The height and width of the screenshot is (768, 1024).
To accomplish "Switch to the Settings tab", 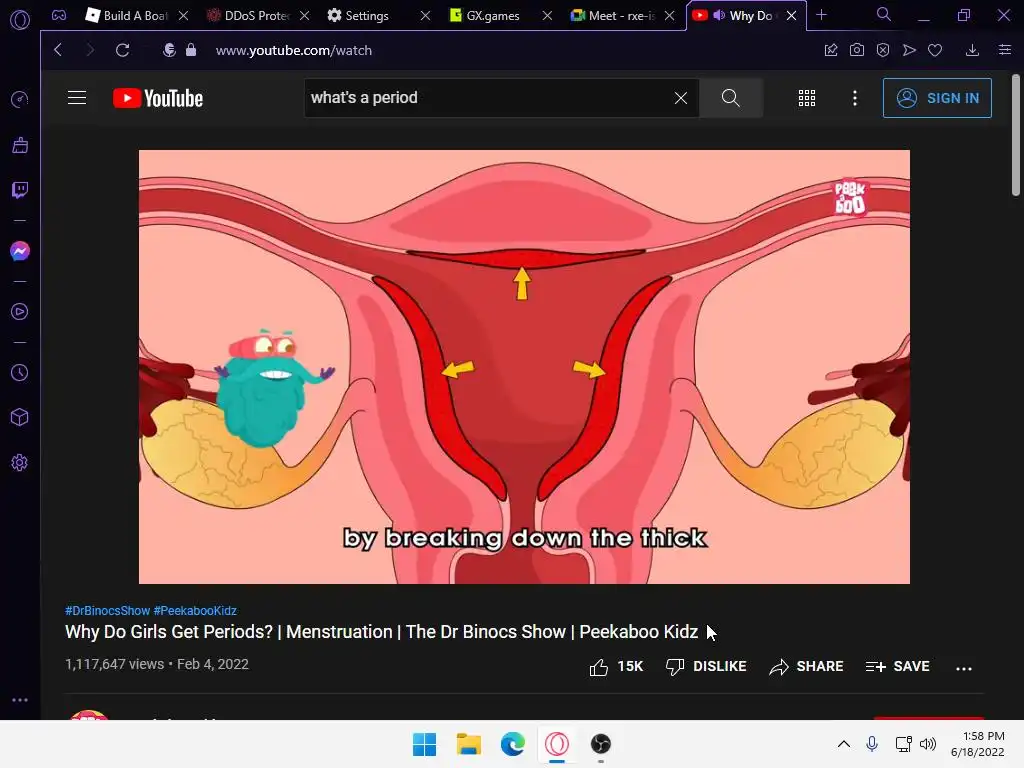I will 359,16.
